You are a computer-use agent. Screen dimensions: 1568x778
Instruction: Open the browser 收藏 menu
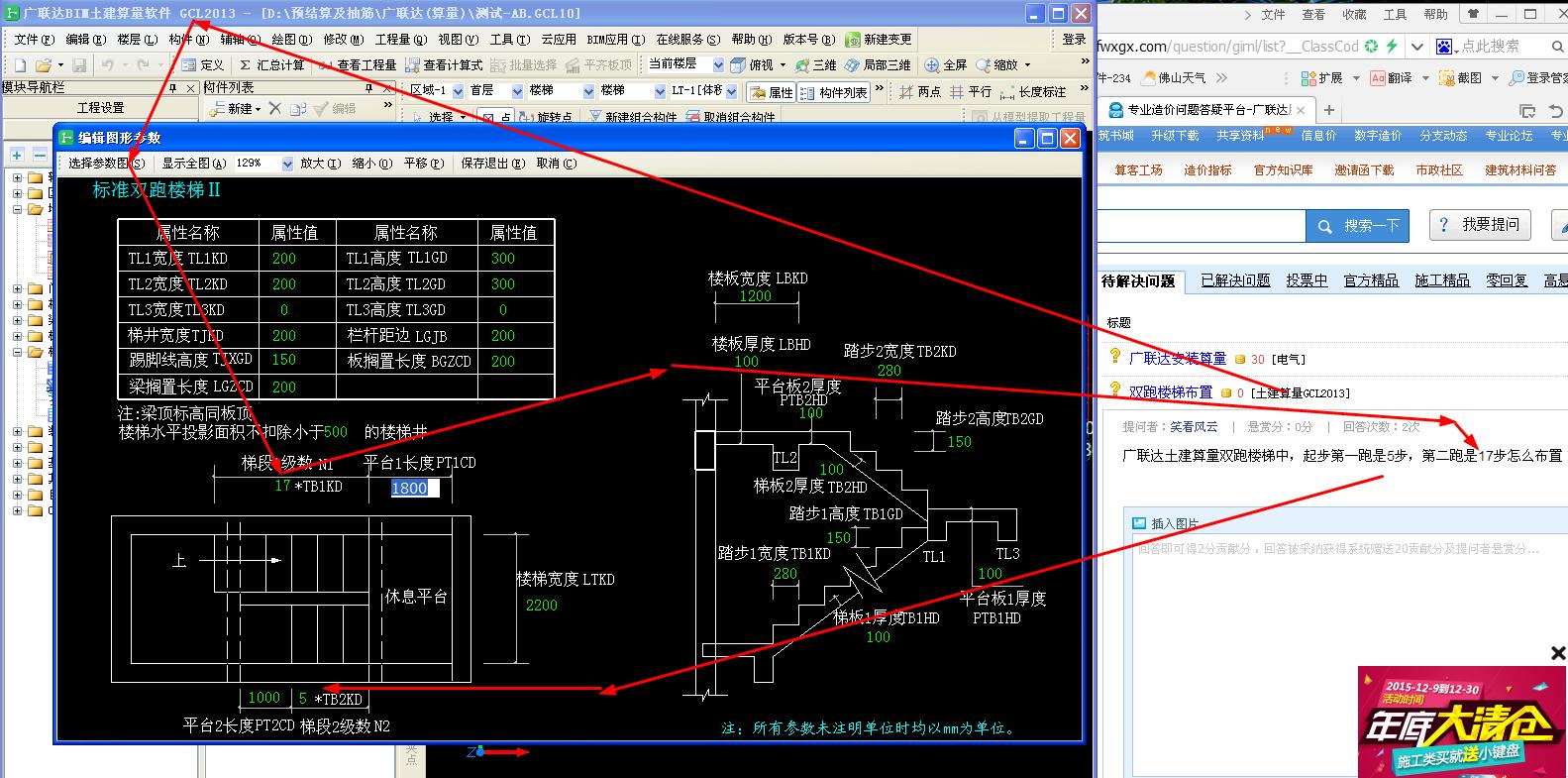pyautogui.click(x=1354, y=15)
